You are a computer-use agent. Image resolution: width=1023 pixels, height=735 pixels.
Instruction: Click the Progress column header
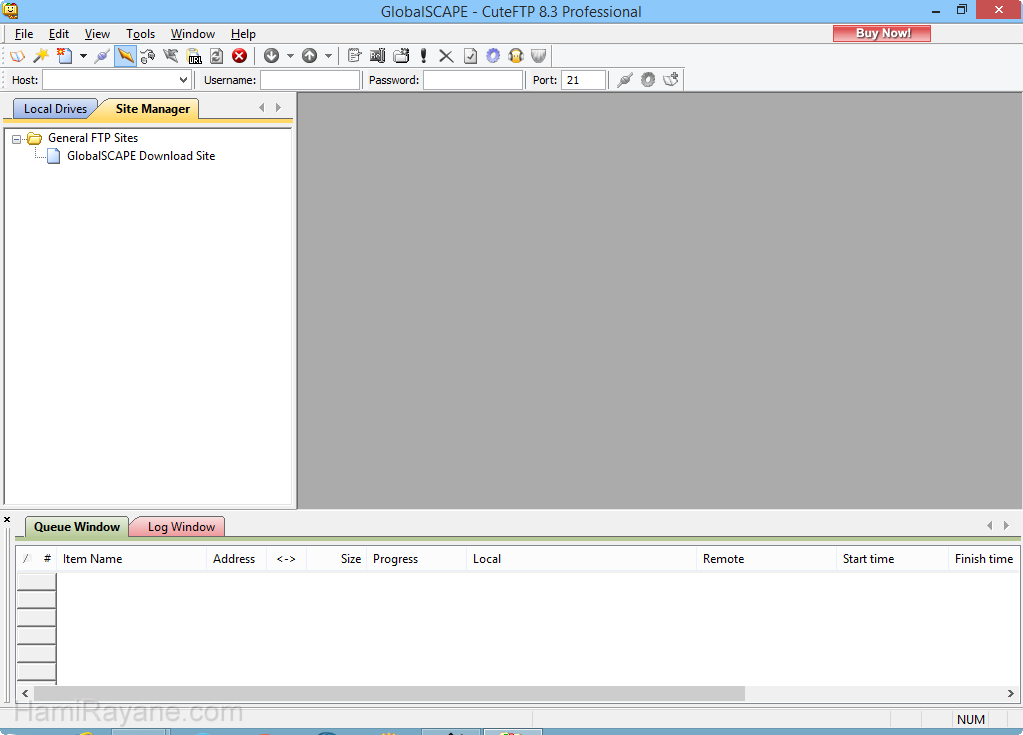click(416, 559)
